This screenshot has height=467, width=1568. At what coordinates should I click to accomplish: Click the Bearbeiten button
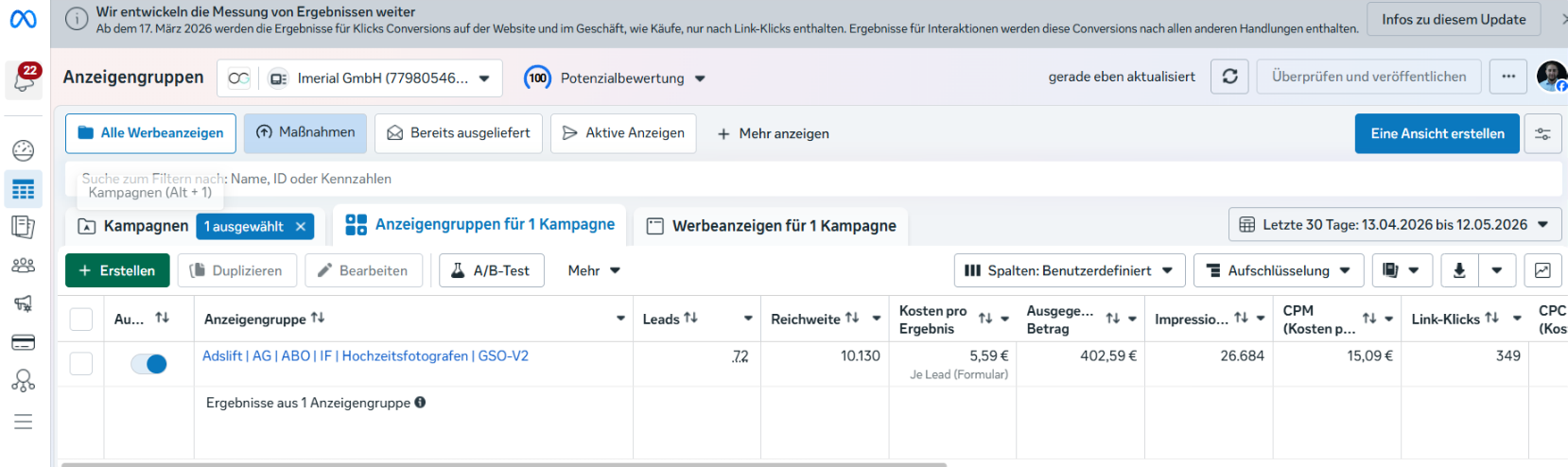[363, 270]
